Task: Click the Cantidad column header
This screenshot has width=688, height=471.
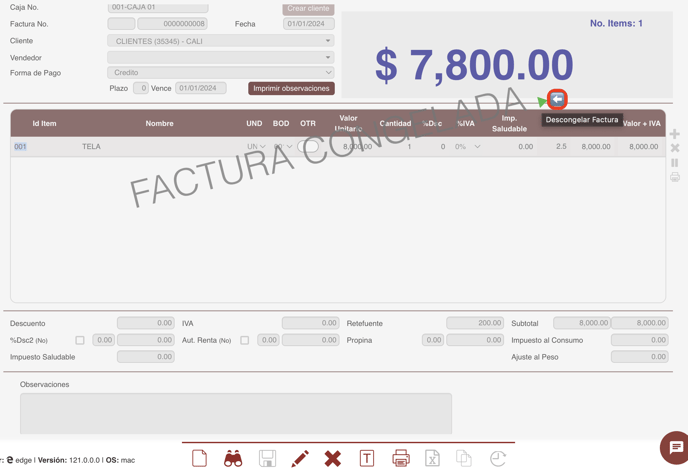Action: pos(395,123)
